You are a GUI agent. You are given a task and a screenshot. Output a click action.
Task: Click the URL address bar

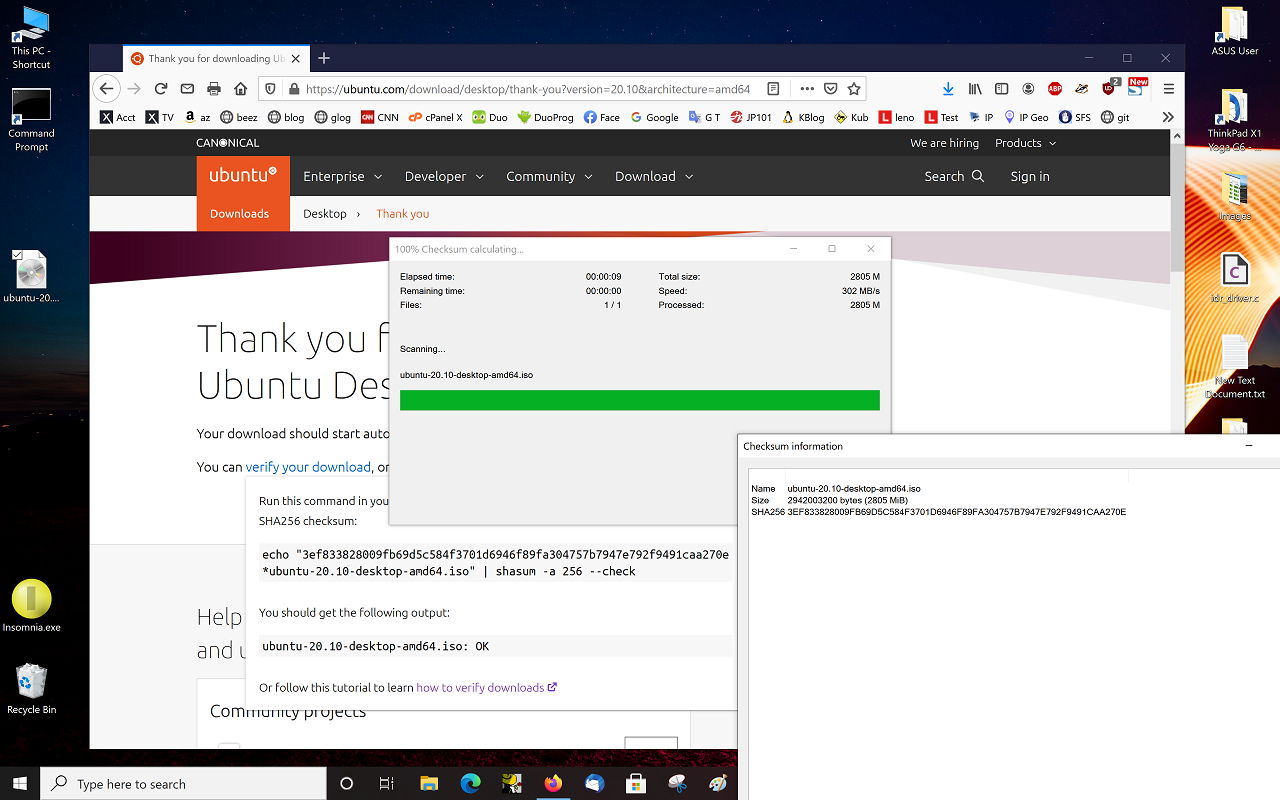click(x=530, y=89)
